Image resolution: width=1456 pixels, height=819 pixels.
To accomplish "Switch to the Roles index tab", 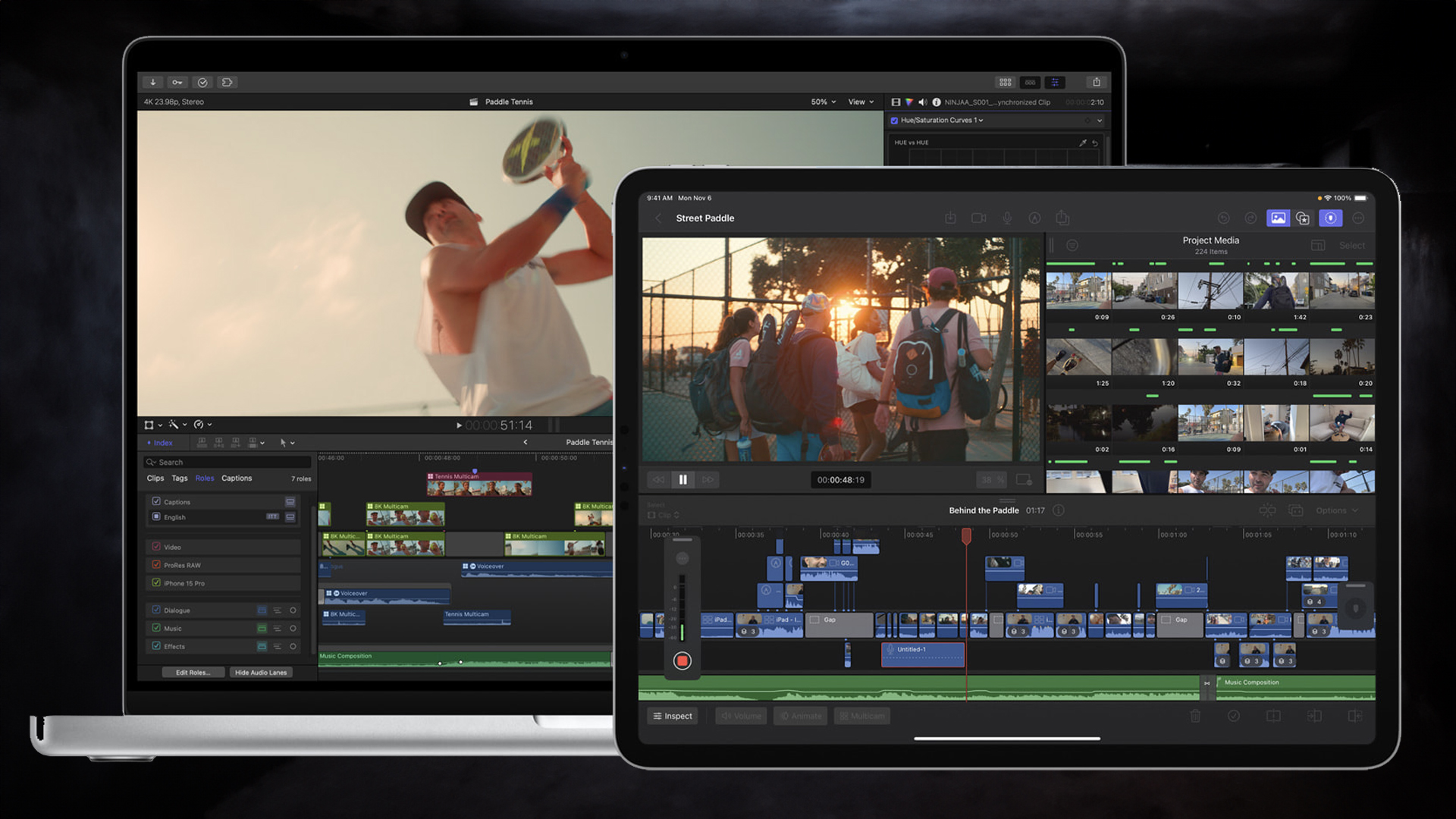I will pos(205,478).
